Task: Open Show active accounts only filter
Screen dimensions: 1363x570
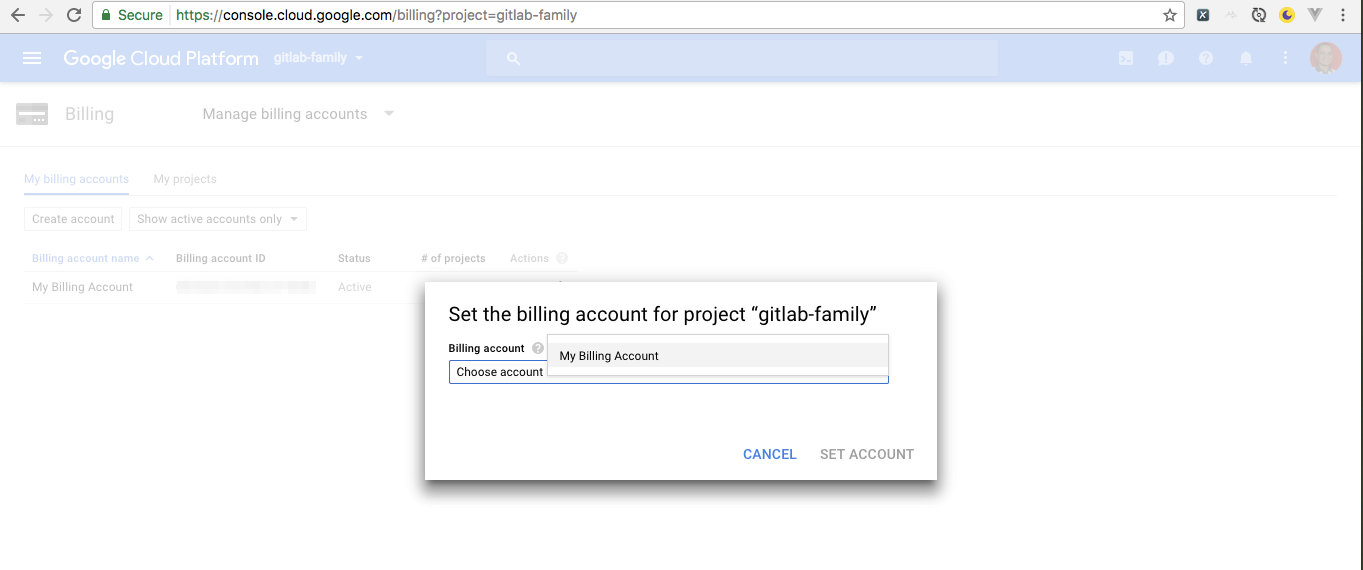Action: coord(218,219)
